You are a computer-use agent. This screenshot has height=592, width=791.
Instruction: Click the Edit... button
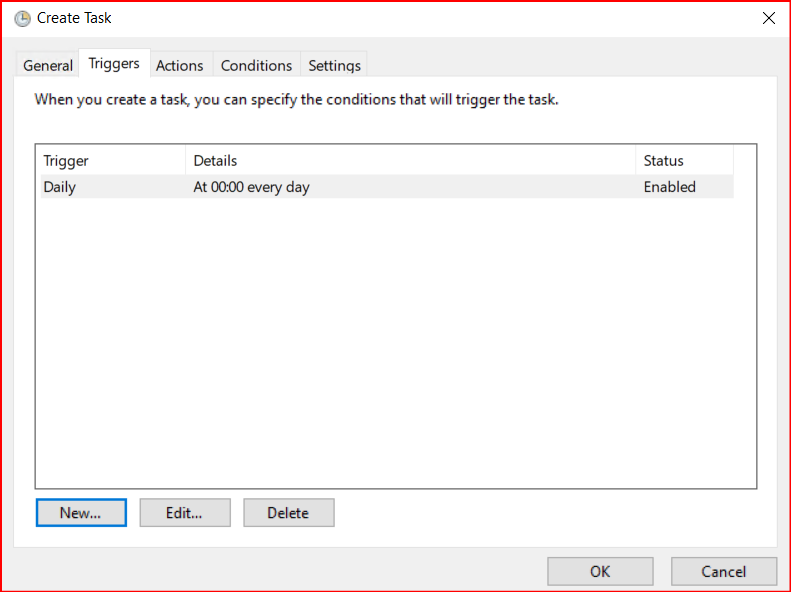(185, 513)
